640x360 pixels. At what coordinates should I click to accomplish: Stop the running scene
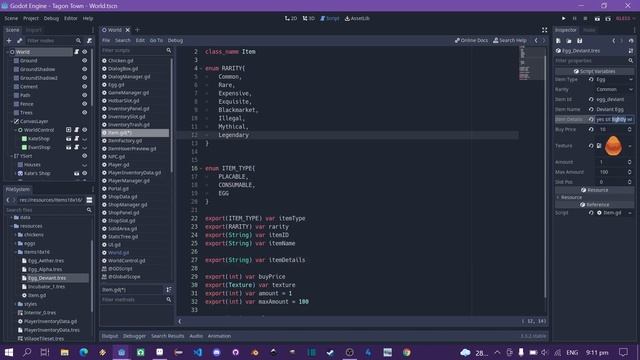coord(585,18)
